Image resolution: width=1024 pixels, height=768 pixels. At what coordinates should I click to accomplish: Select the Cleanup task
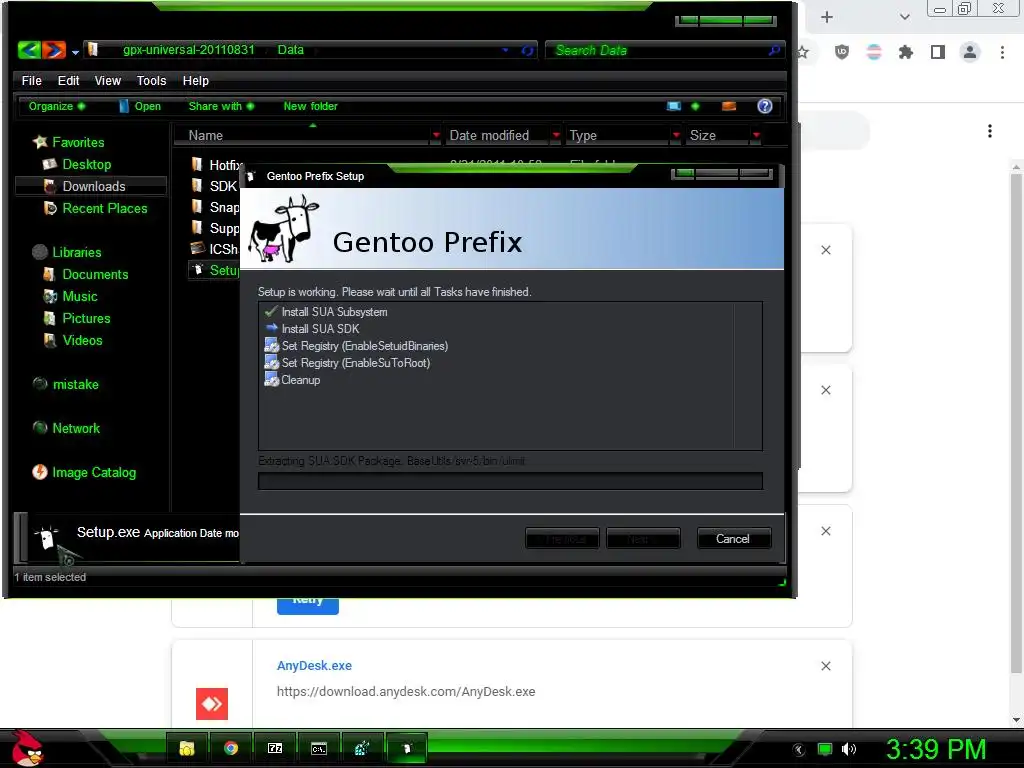[292, 380]
